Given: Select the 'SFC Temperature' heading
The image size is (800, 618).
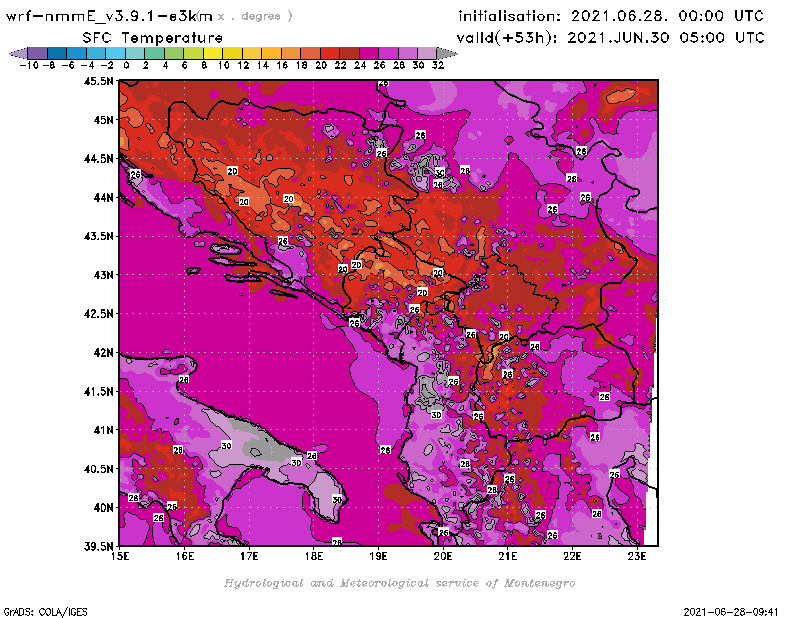Looking at the screenshot, I should (x=153, y=38).
